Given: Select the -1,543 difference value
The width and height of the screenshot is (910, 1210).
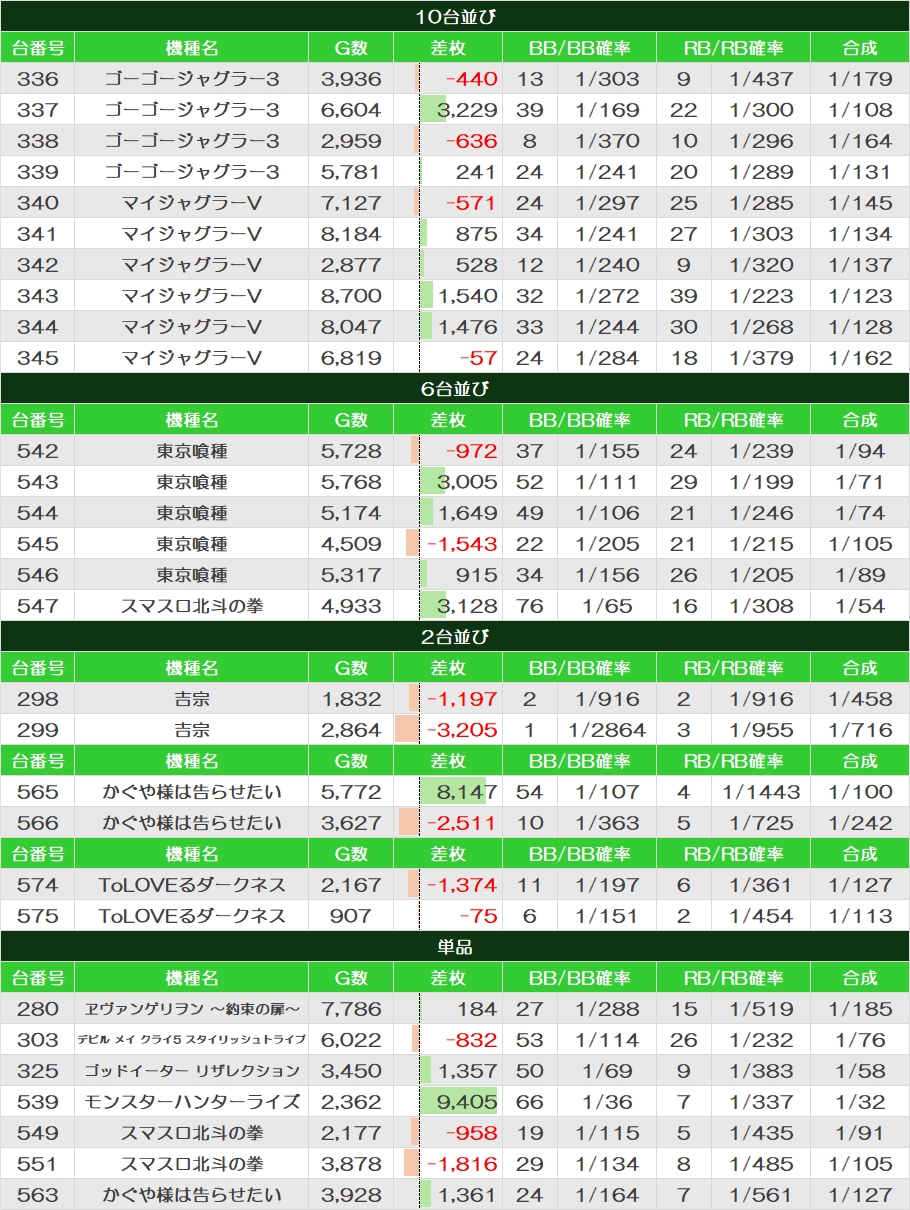Looking at the screenshot, I should [462, 544].
